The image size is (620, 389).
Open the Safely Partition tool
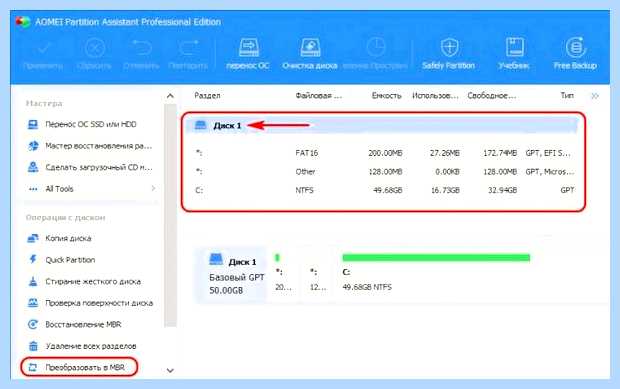tap(448, 54)
